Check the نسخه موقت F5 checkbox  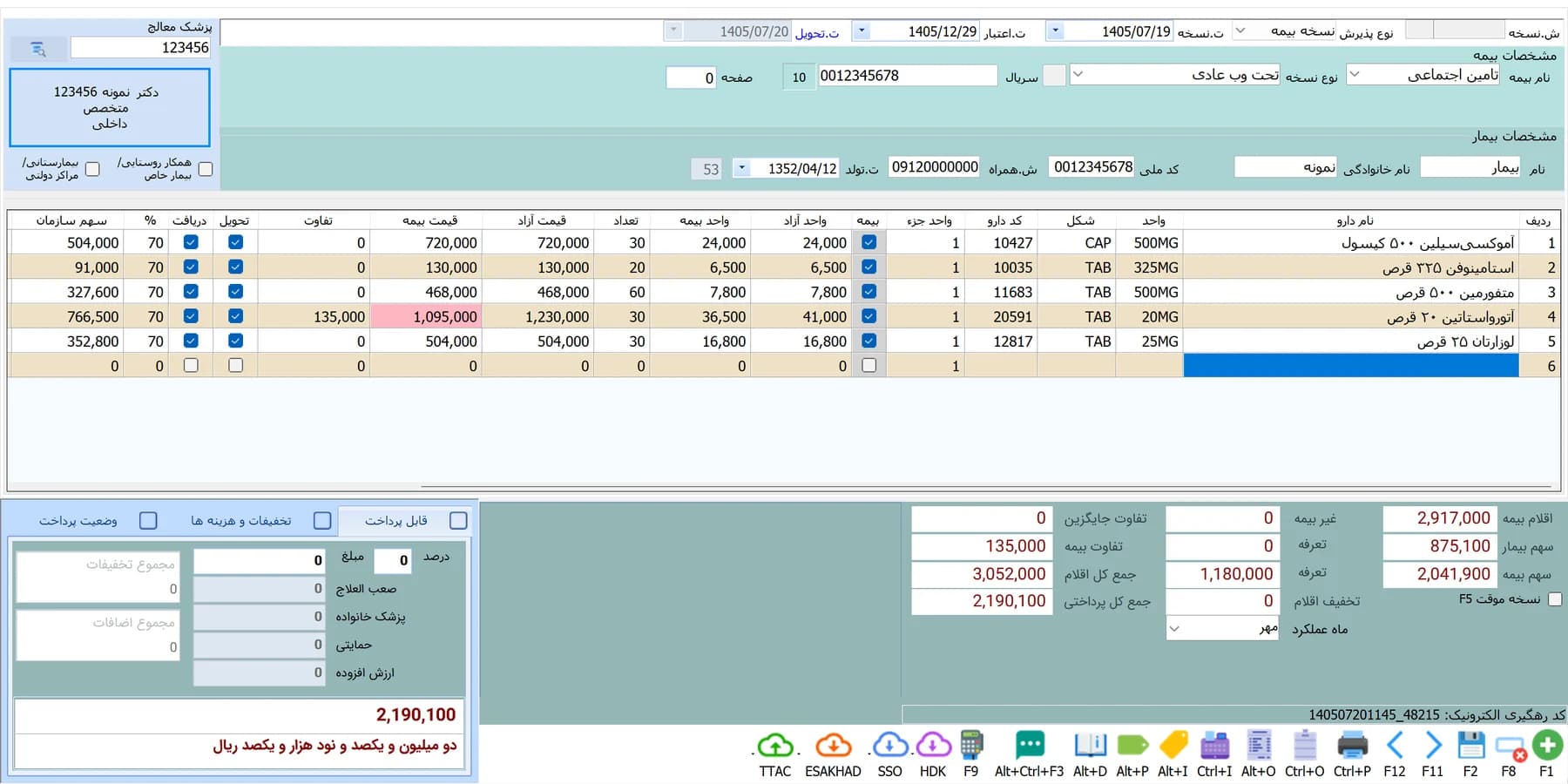1555,599
